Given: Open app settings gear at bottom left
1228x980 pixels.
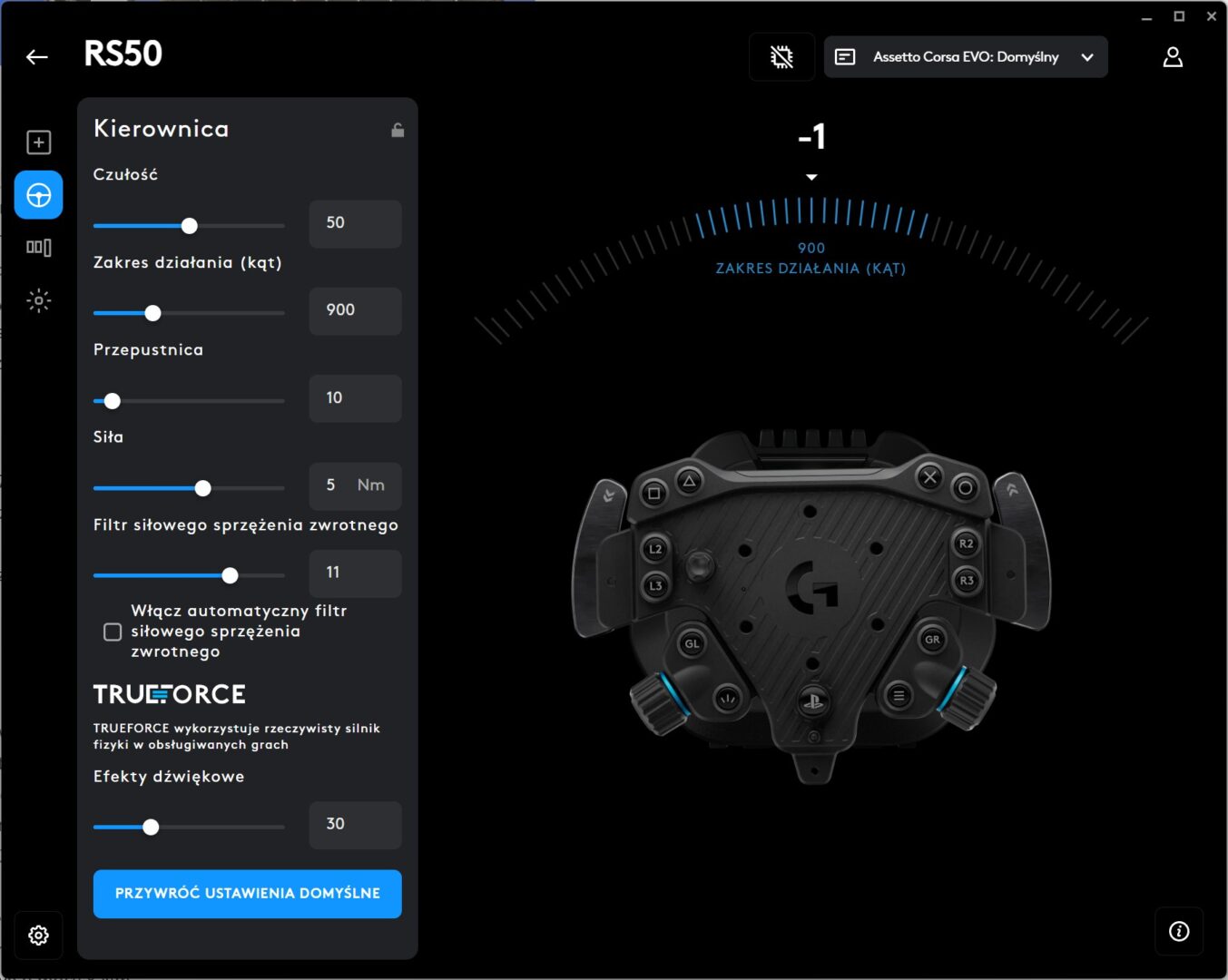Looking at the screenshot, I should point(39,935).
